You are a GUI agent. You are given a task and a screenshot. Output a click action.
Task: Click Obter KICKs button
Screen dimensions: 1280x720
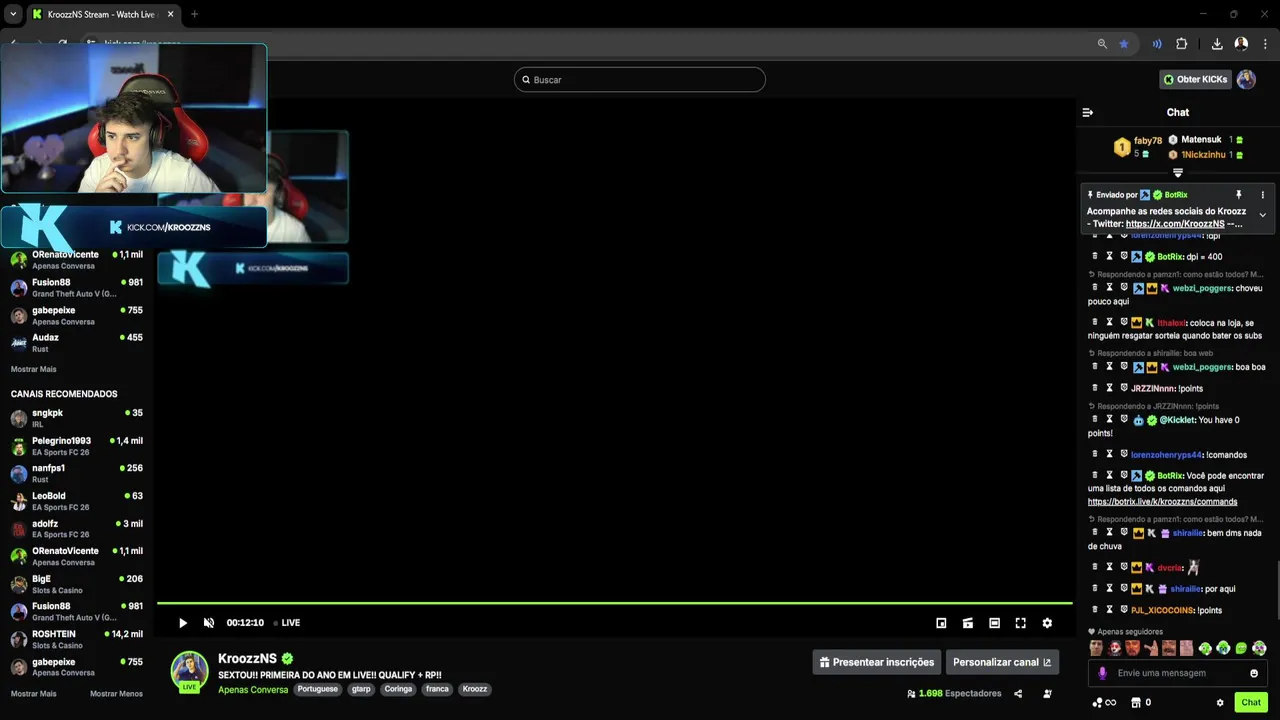(1195, 80)
